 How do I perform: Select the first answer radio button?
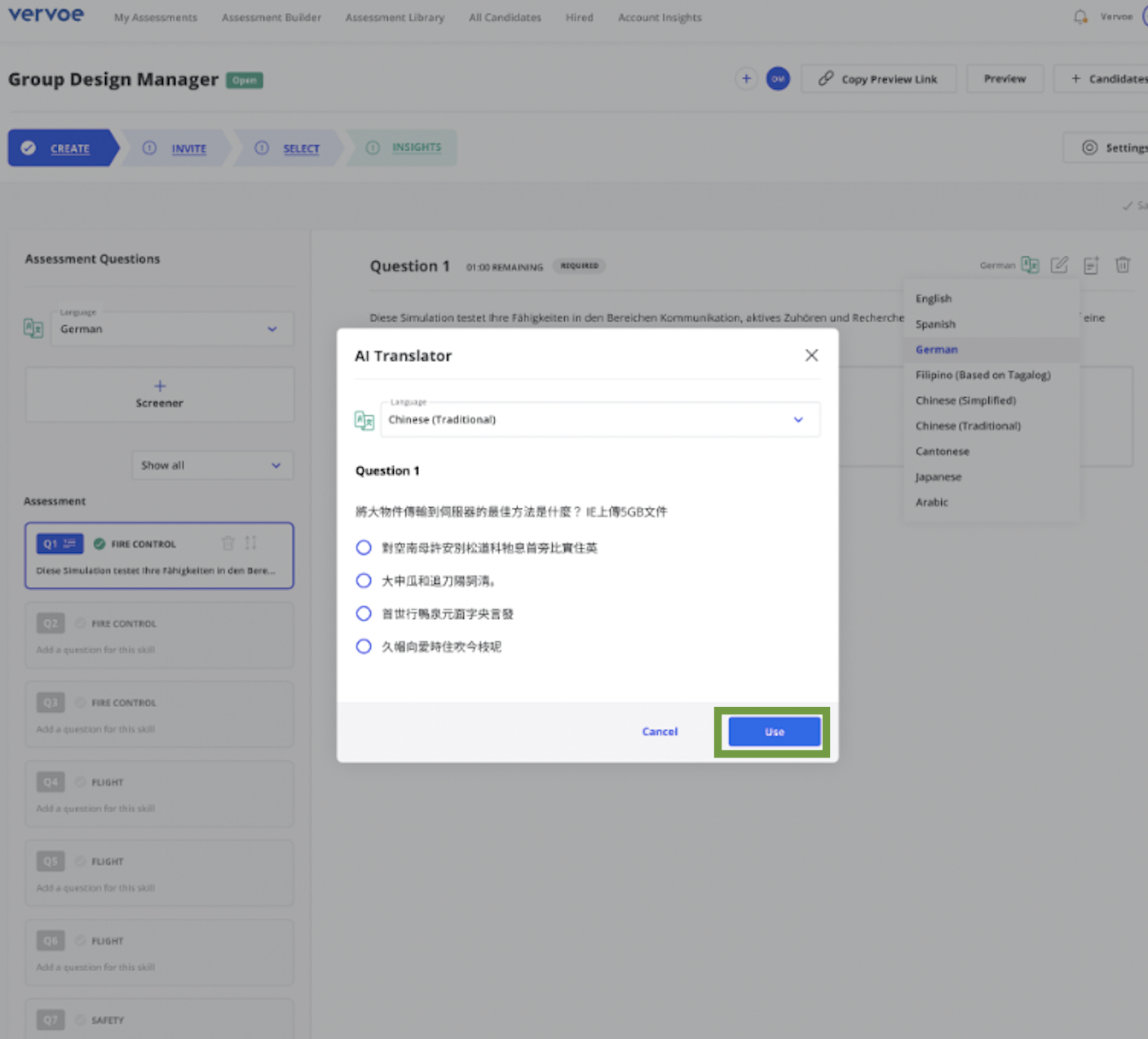(364, 548)
